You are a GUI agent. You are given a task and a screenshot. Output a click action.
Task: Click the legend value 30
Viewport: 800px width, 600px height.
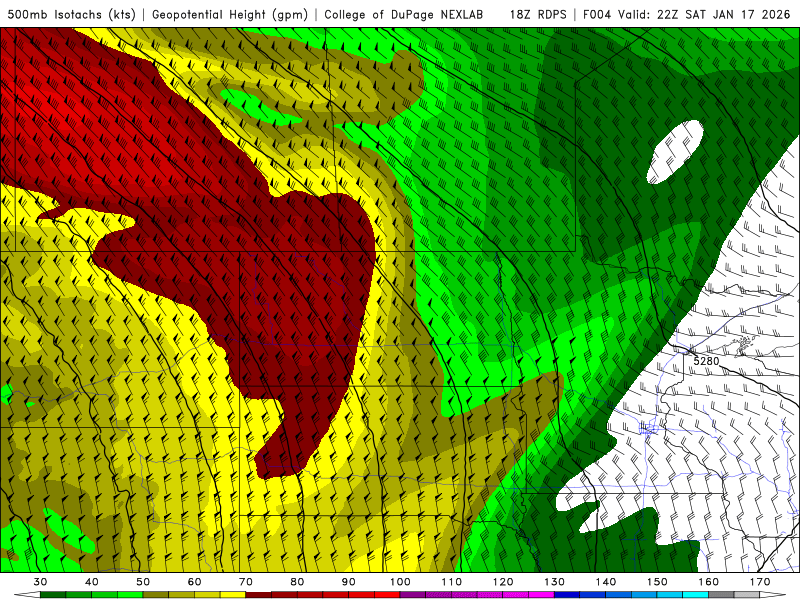point(40,582)
